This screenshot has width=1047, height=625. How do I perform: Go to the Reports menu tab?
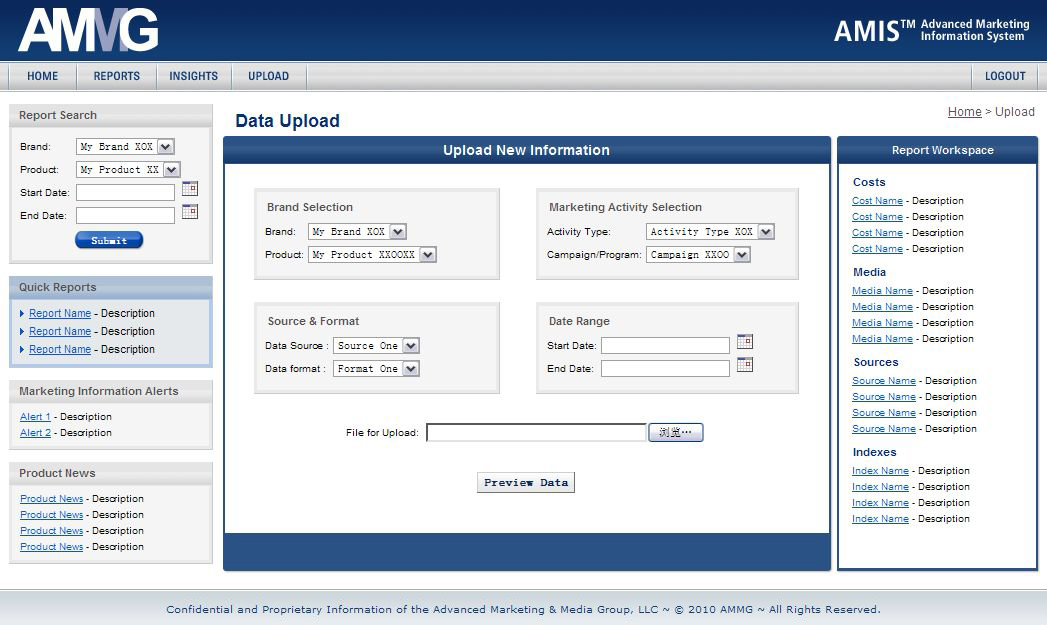(x=117, y=76)
